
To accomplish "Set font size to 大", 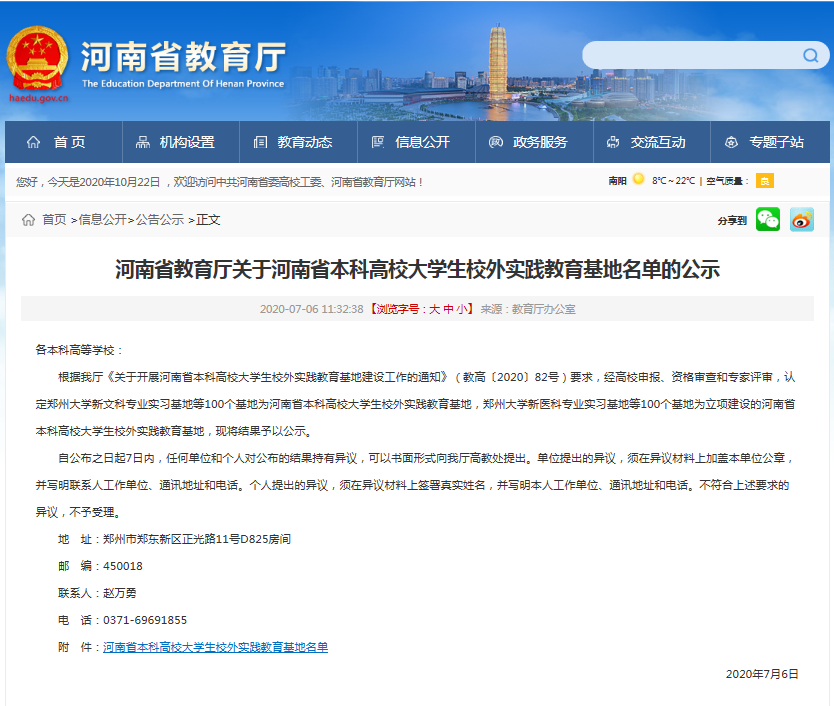I will 434,309.
